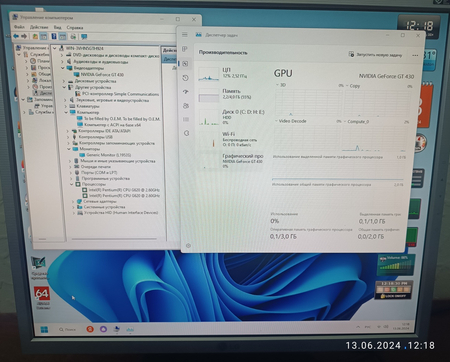The height and width of the screenshot is (362, 450).
Task: Collapse the Видеоадаптеры device node
Action: pyautogui.click(x=63, y=68)
